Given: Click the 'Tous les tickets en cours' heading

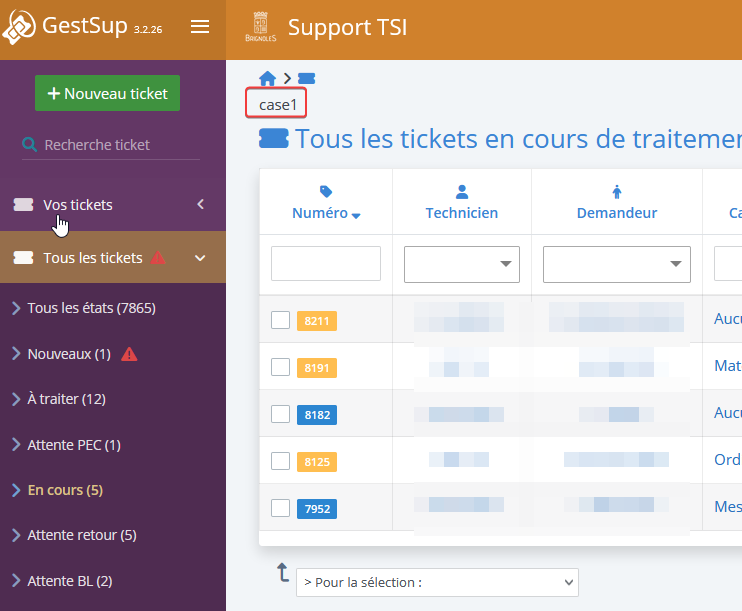Looking at the screenshot, I should 518,139.
